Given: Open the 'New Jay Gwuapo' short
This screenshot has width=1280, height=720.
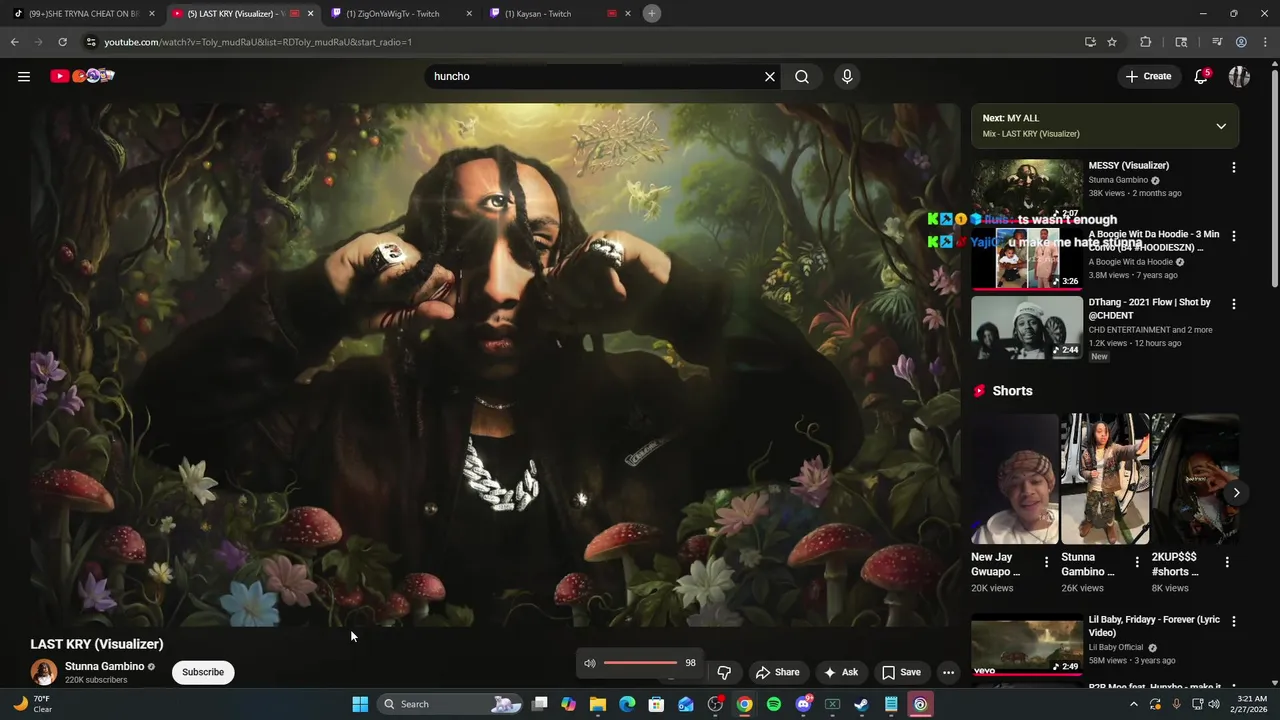Looking at the screenshot, I should pyautogui.click(x=1014, y=479).
